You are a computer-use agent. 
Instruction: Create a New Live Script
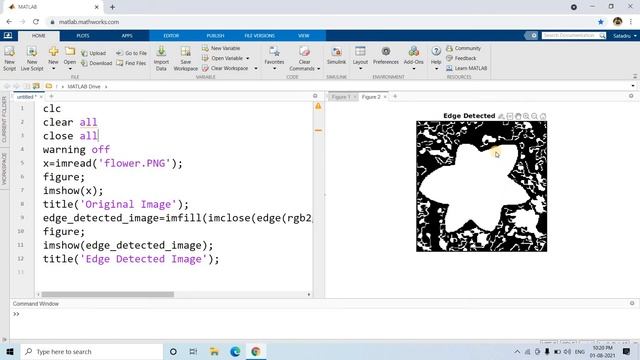click(x=32, y=57)
